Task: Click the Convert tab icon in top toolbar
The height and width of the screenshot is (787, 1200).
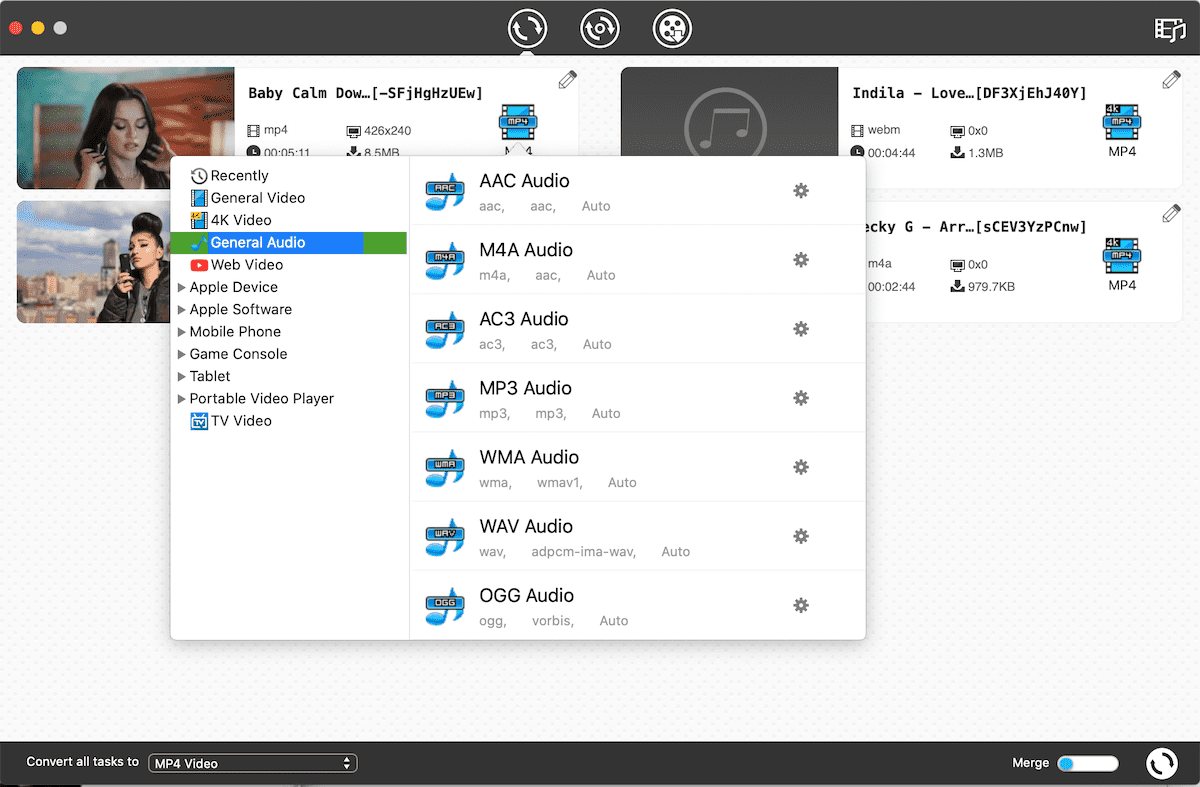Action: (527, 28)
